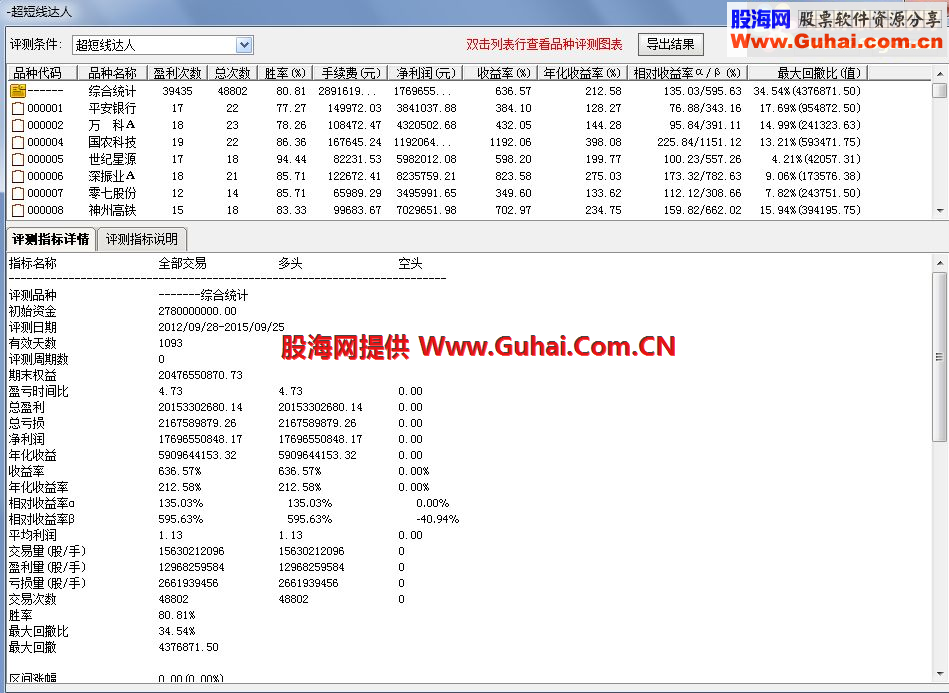Viewport: 949px width, 693px height.
Task: Click the stock list scroll-down arrow
Action: (x=939, y=211)
